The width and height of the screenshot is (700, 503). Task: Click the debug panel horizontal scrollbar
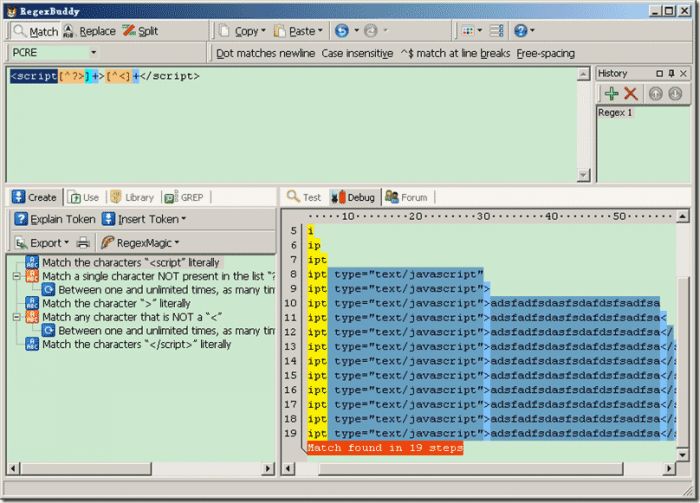[x=480, y=468]
